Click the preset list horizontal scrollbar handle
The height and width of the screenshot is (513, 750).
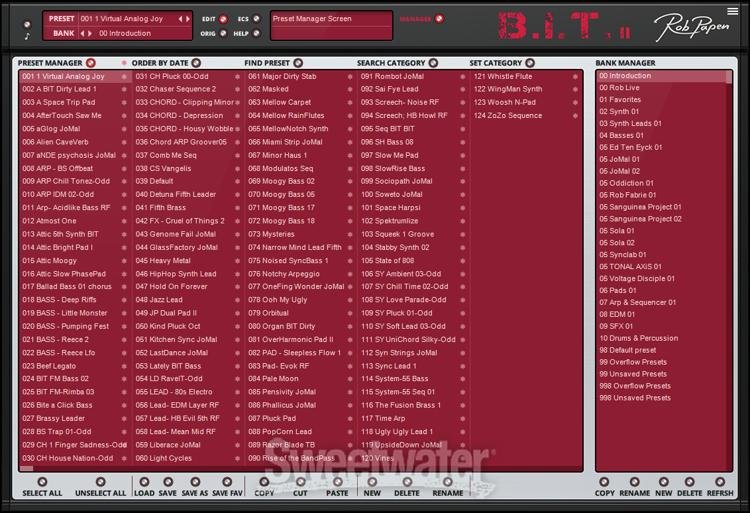[x=26, y=469]
